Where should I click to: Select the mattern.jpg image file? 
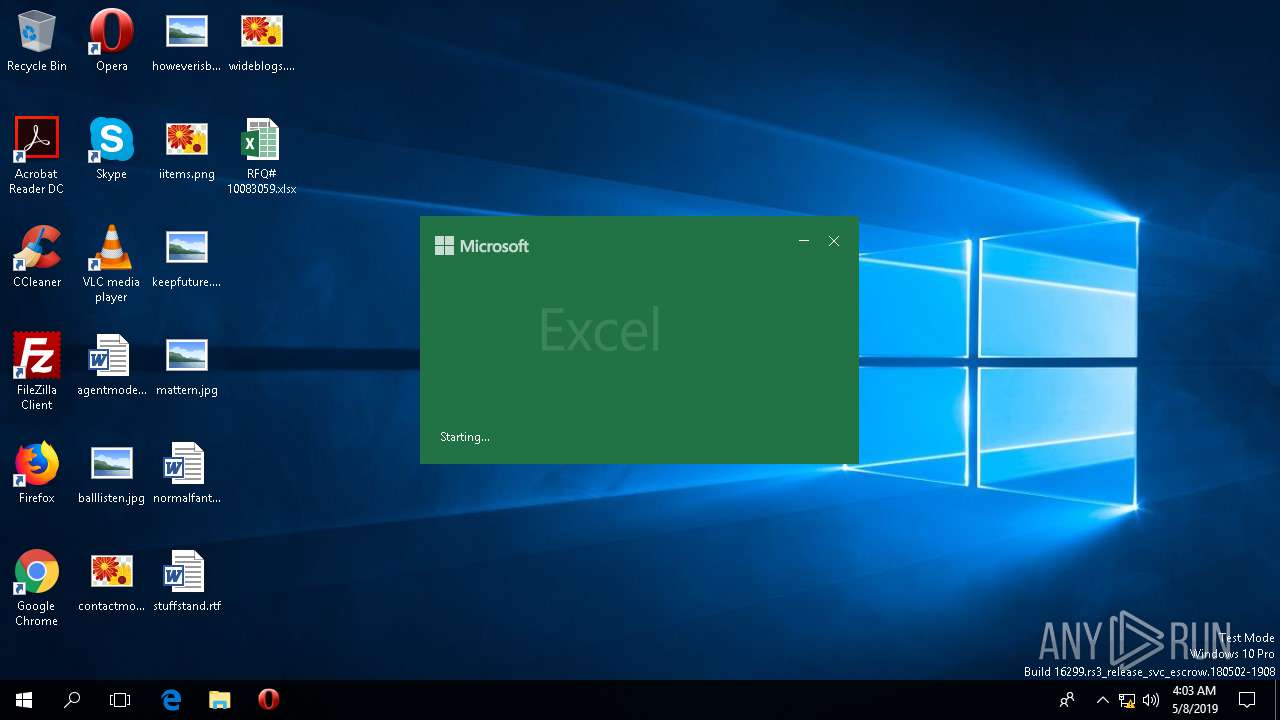(x=186, y=365)
